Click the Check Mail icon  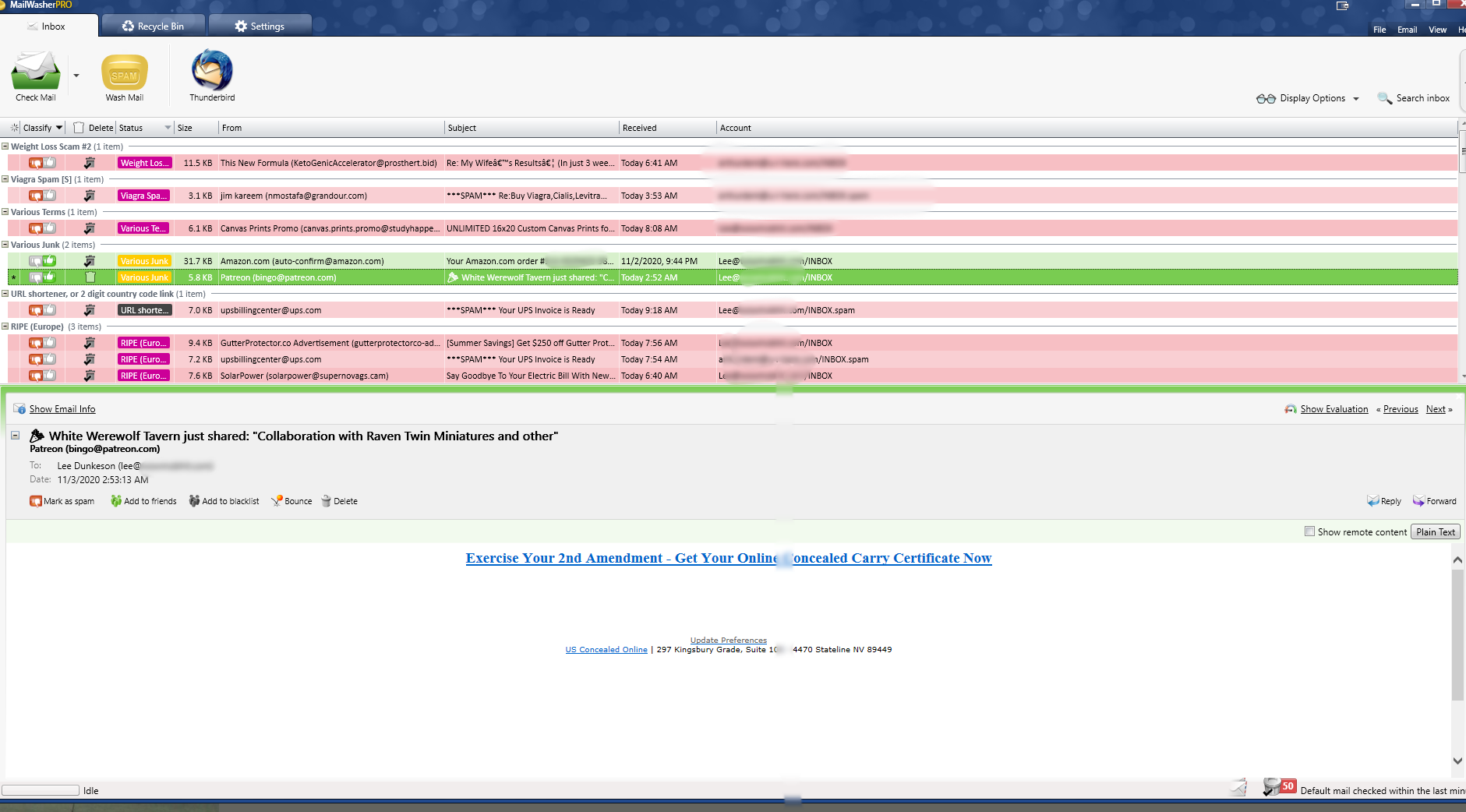(35, 71)
